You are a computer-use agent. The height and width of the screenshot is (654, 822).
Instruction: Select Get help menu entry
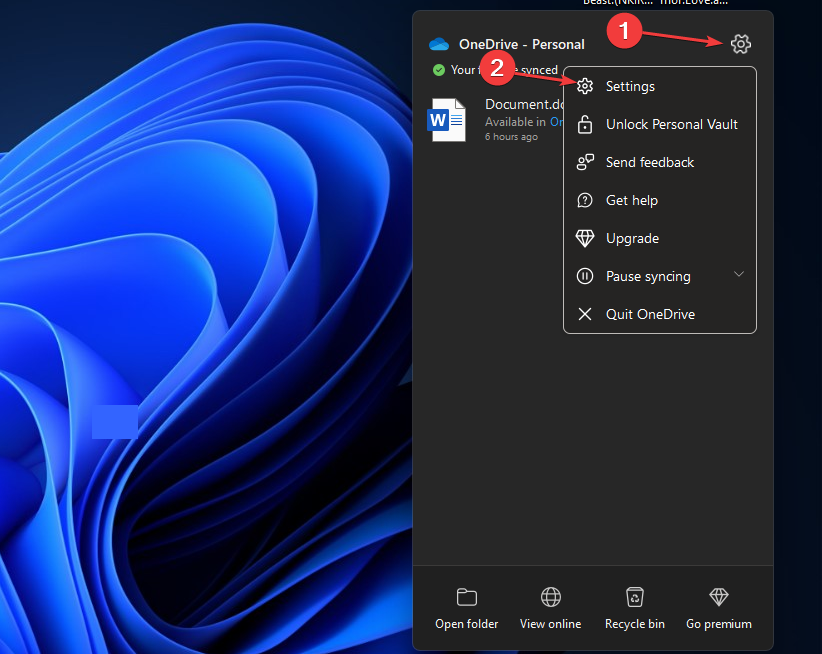click(659, 200)
